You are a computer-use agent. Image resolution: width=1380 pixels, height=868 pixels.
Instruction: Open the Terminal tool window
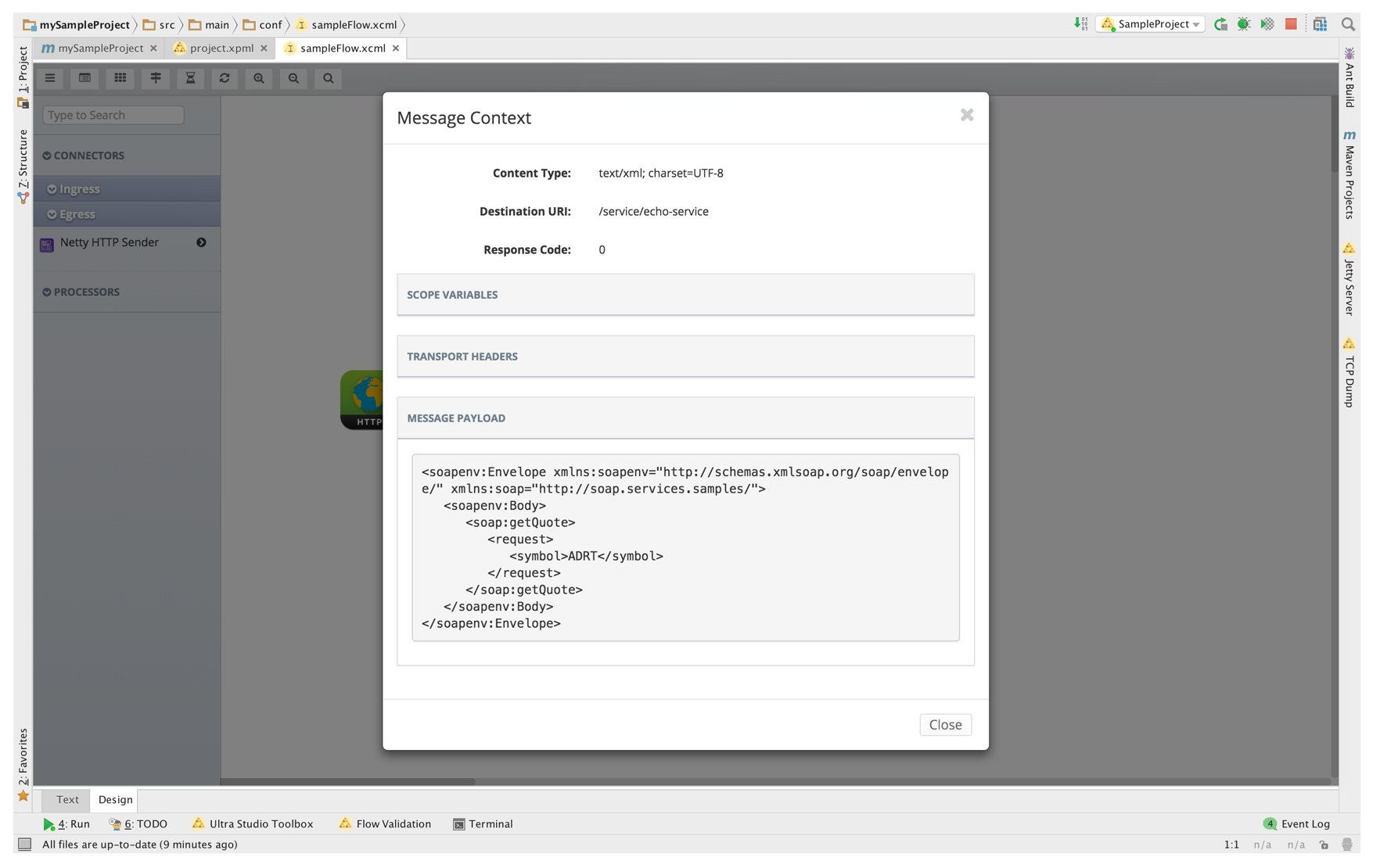tap(483, 824)
